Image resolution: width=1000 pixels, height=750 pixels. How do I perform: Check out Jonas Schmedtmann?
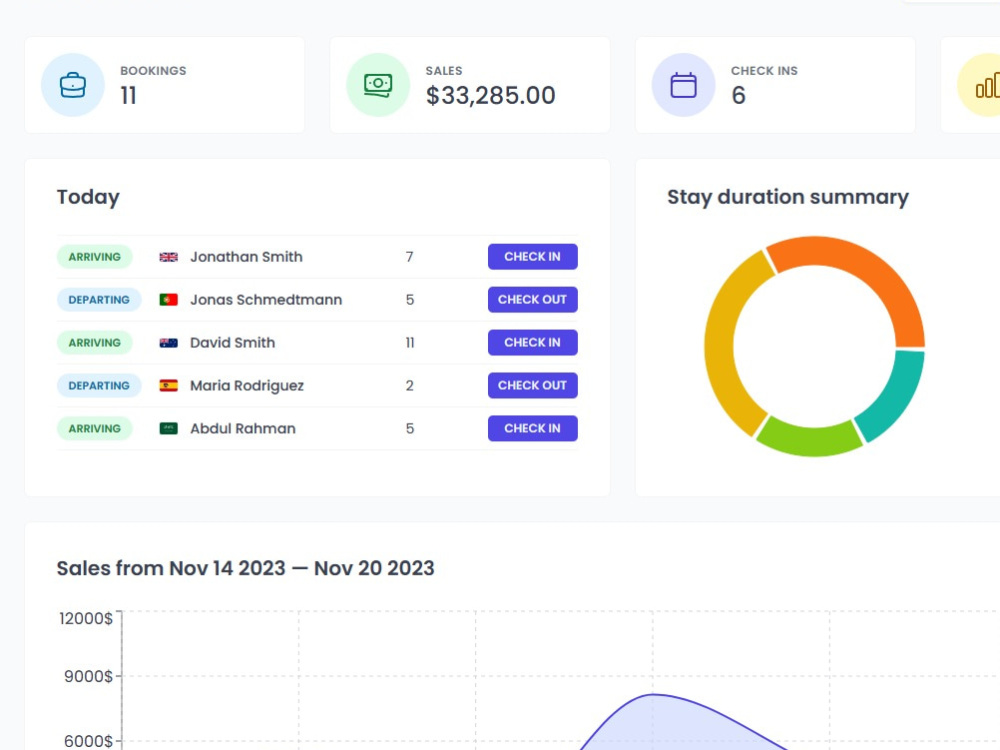[533, 299]
